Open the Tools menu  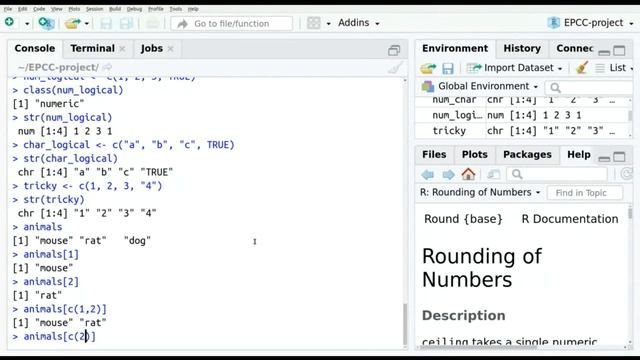[176, 9]
